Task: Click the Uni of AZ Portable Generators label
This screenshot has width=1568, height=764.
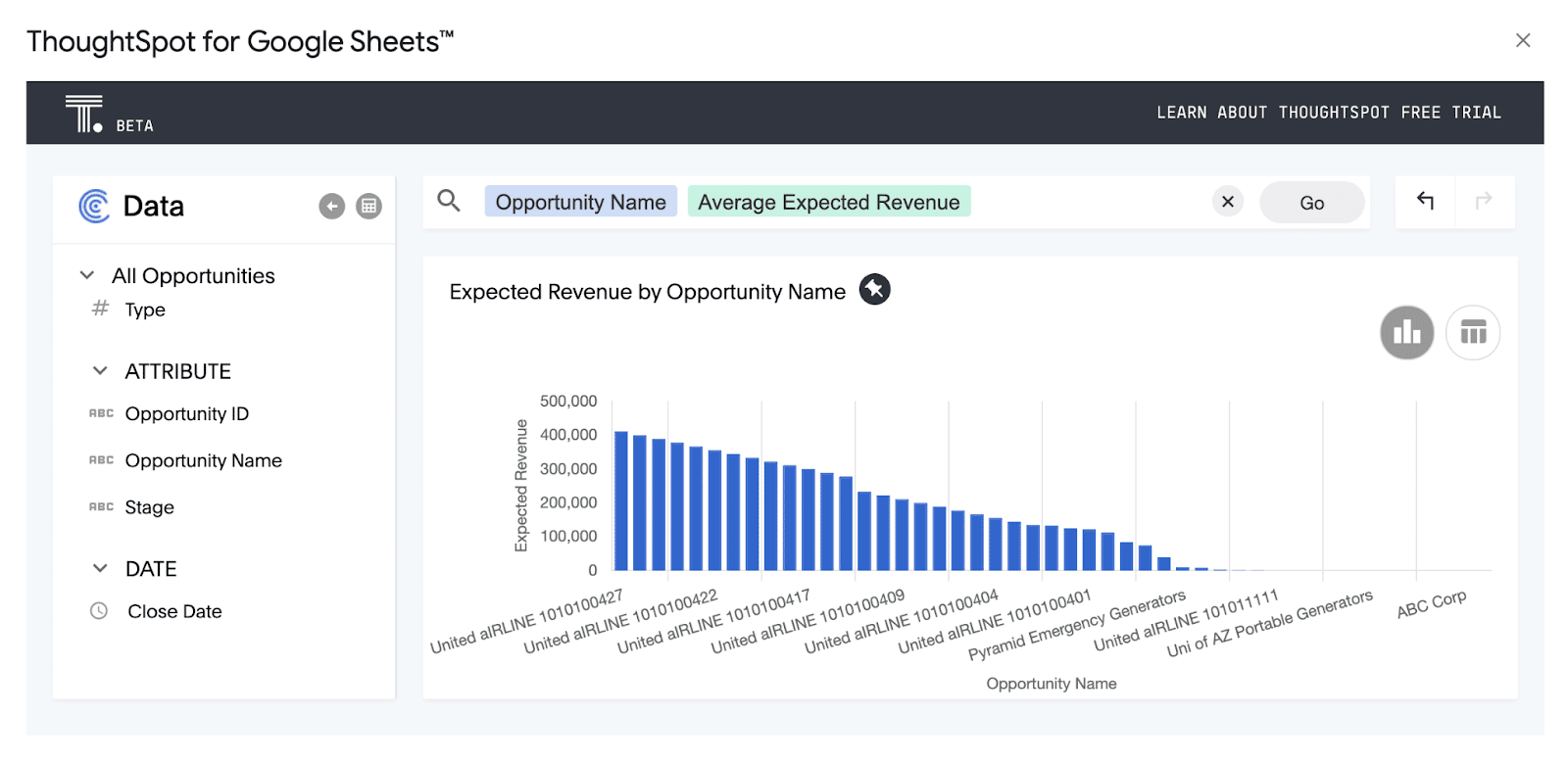Action: [x=1270, y=624]
